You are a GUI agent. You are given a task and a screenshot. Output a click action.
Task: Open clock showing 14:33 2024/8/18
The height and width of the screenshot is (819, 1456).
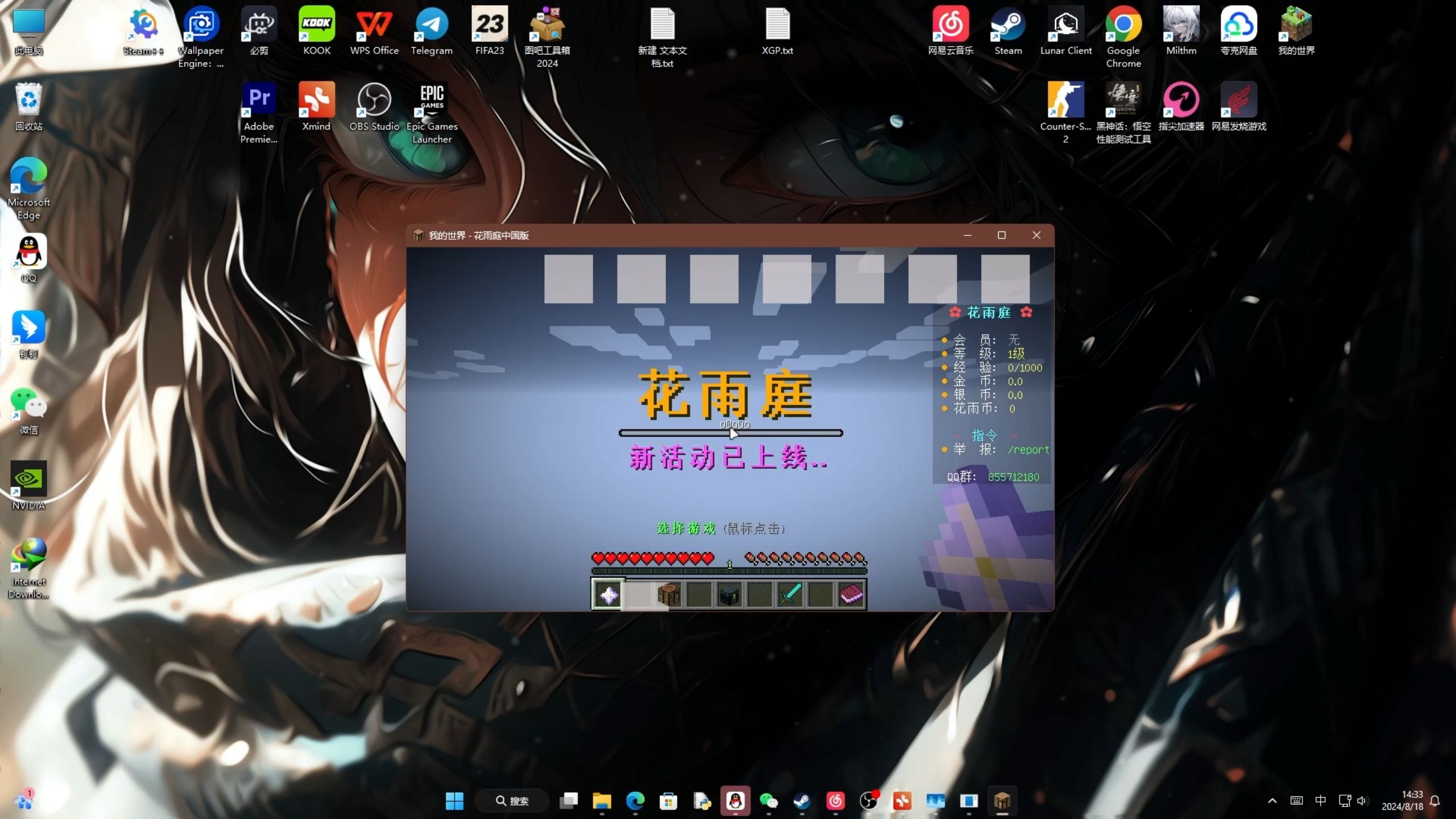point(1403,801)
